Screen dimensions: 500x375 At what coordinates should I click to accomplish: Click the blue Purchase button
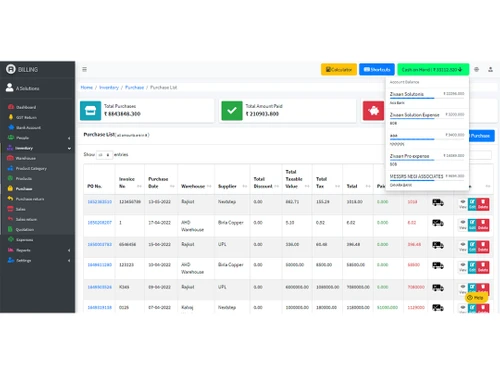pos(481,136)
